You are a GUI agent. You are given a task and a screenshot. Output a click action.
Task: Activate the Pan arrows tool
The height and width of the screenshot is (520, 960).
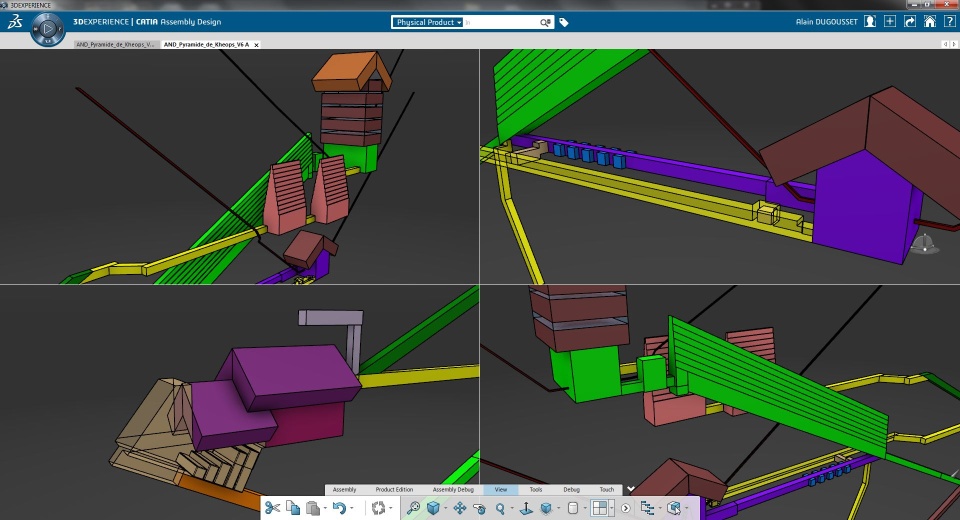pyautogui.click(x=459, y=508)
